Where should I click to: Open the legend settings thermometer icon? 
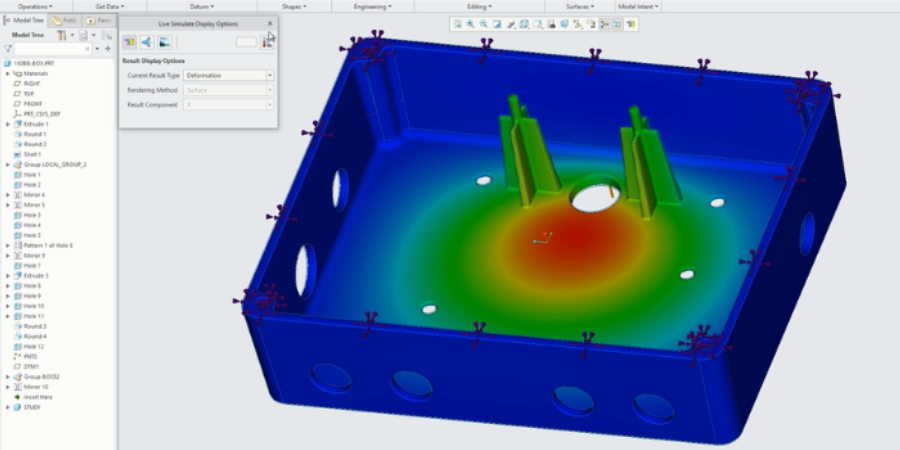(x=267, y=42)
